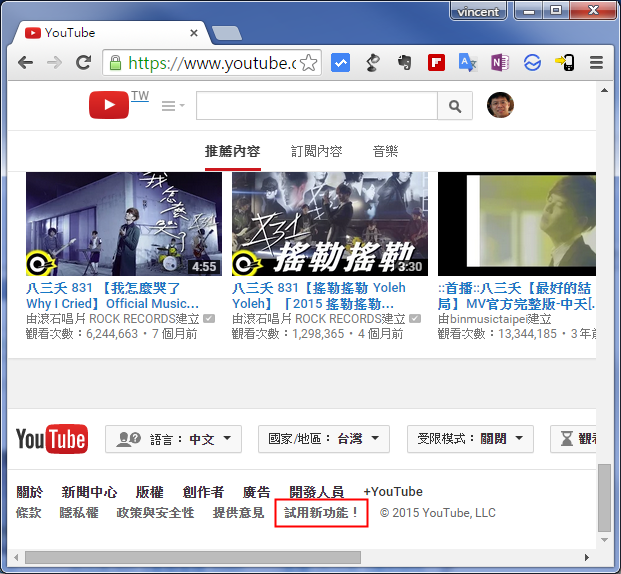Click the 試用新功能！ link
This screenshot has height=574, width=621.
coord(322,513)
